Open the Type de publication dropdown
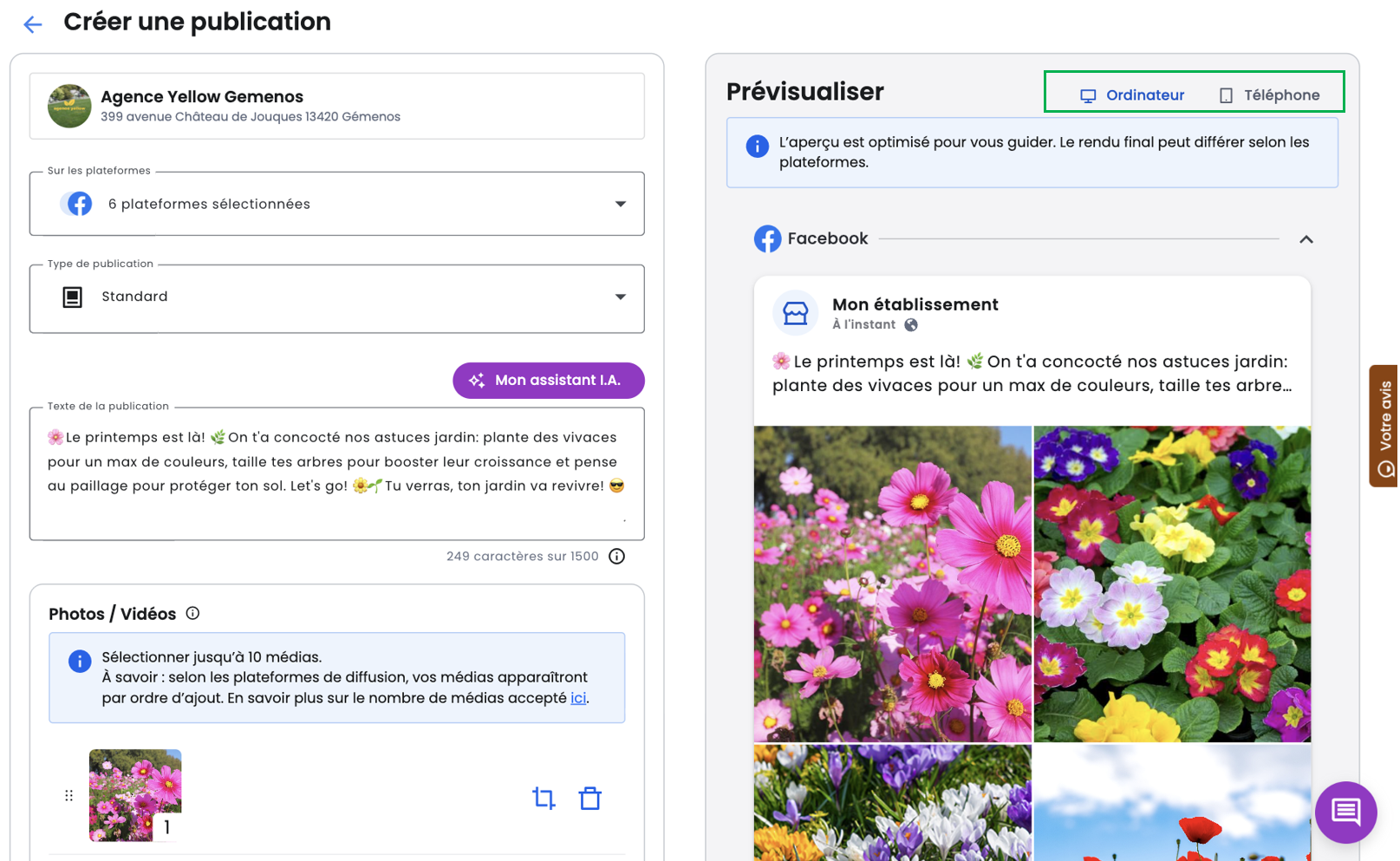 (x=336, y=297)
